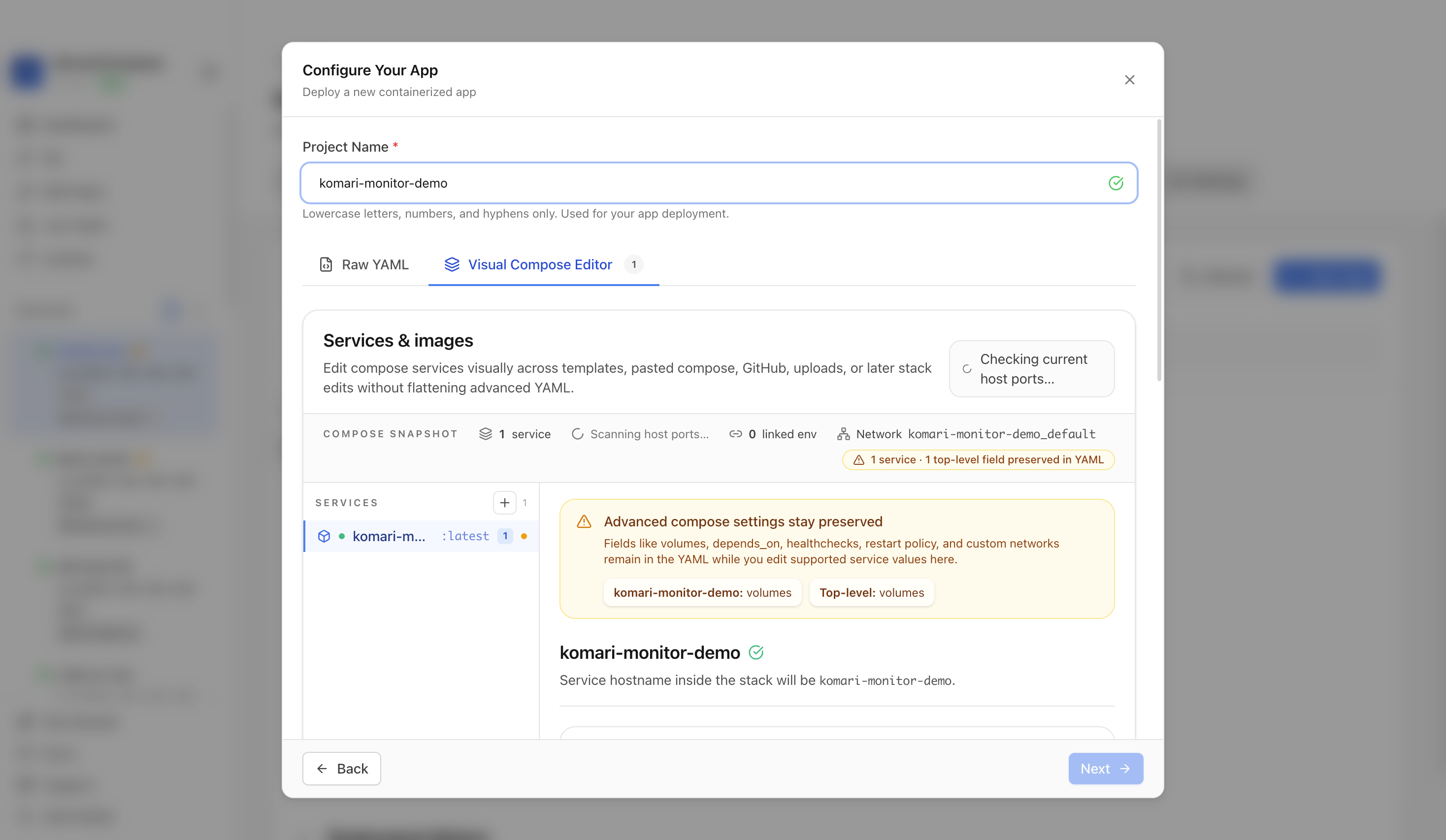Click the warning triangle in top-level field pill
Viewport: 1446px width, 840px height.
858,459
